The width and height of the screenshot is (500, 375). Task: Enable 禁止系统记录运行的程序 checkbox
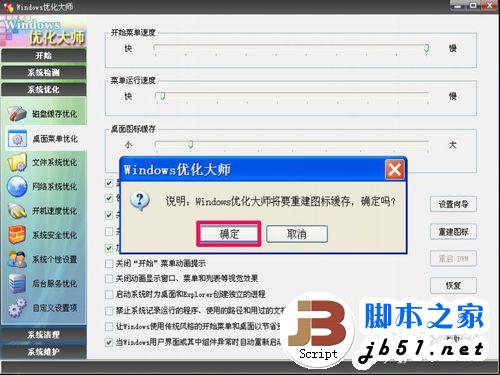tap(109, 311)
